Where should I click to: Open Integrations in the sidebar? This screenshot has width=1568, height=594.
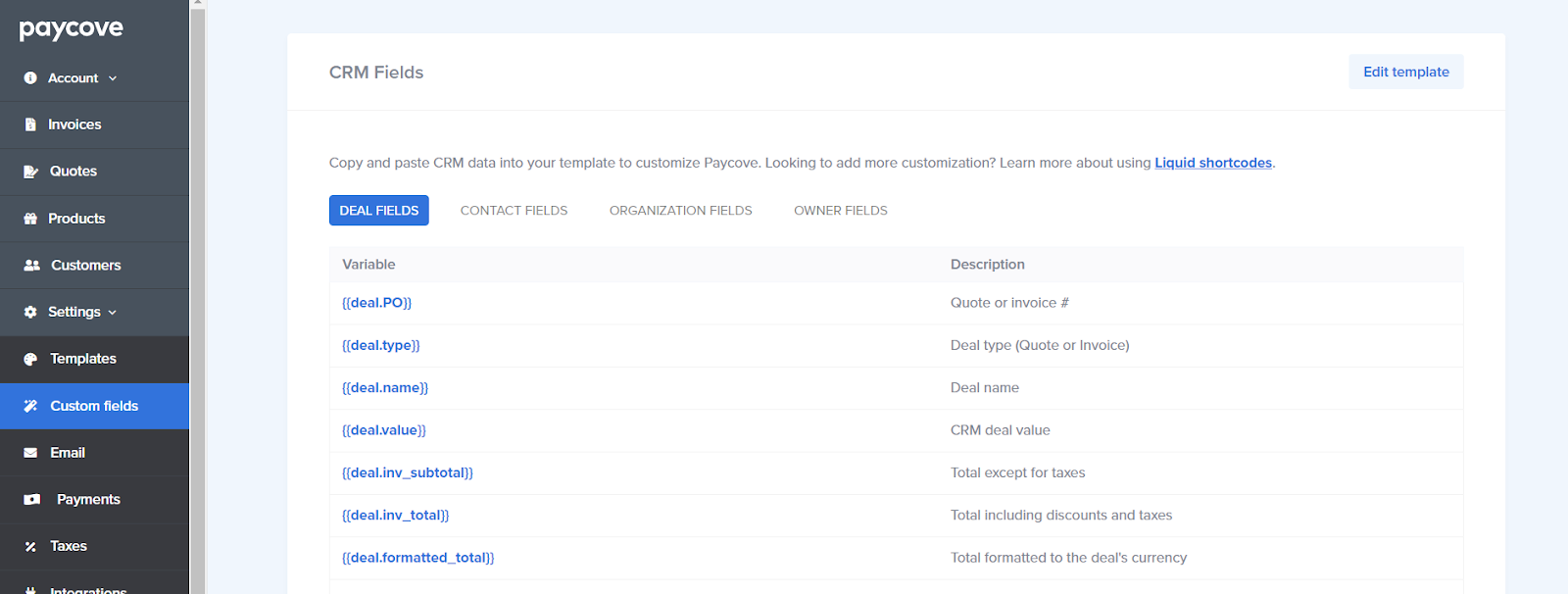[x=94, y=584]
